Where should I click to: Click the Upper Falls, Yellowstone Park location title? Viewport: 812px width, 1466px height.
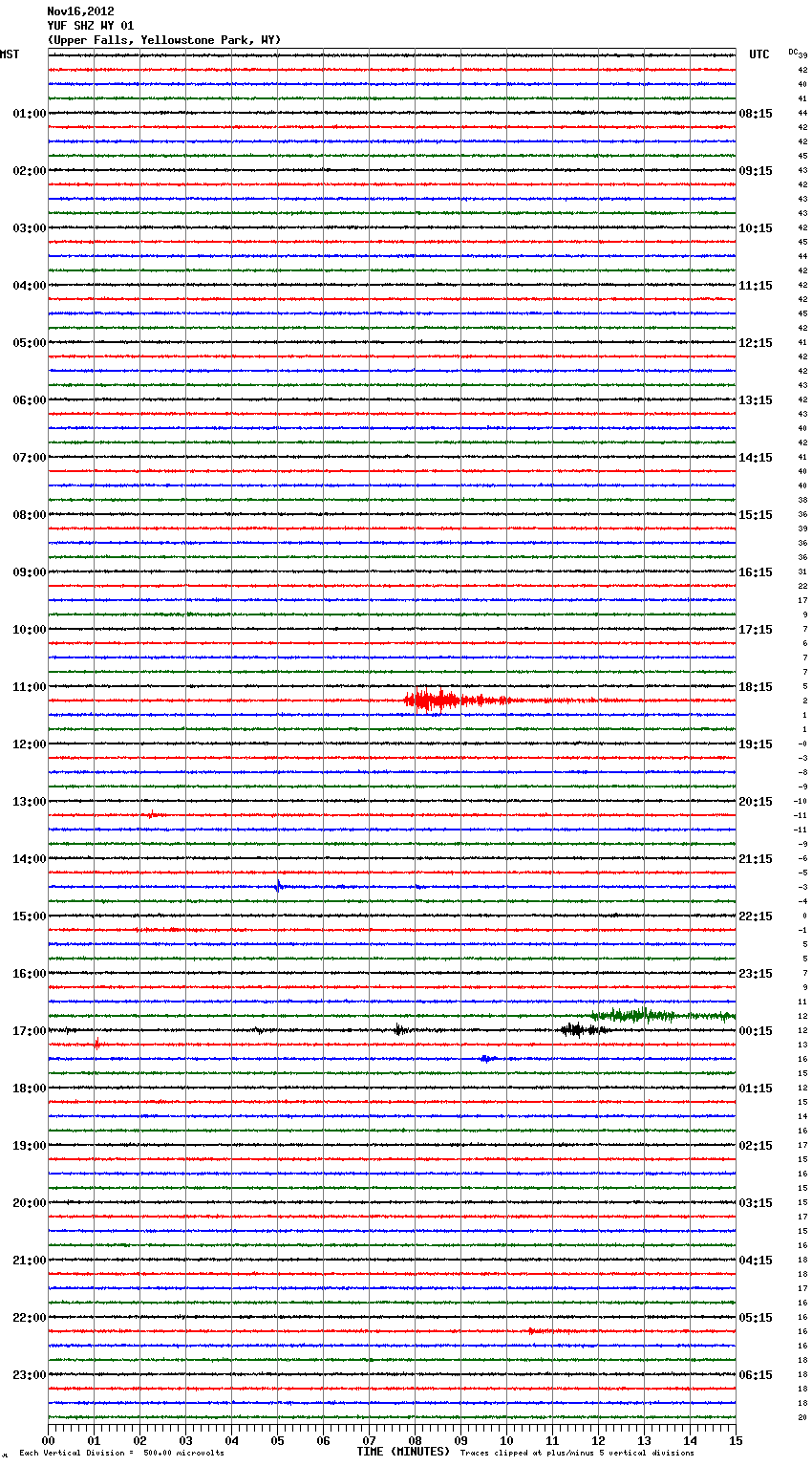coord(164,40)
